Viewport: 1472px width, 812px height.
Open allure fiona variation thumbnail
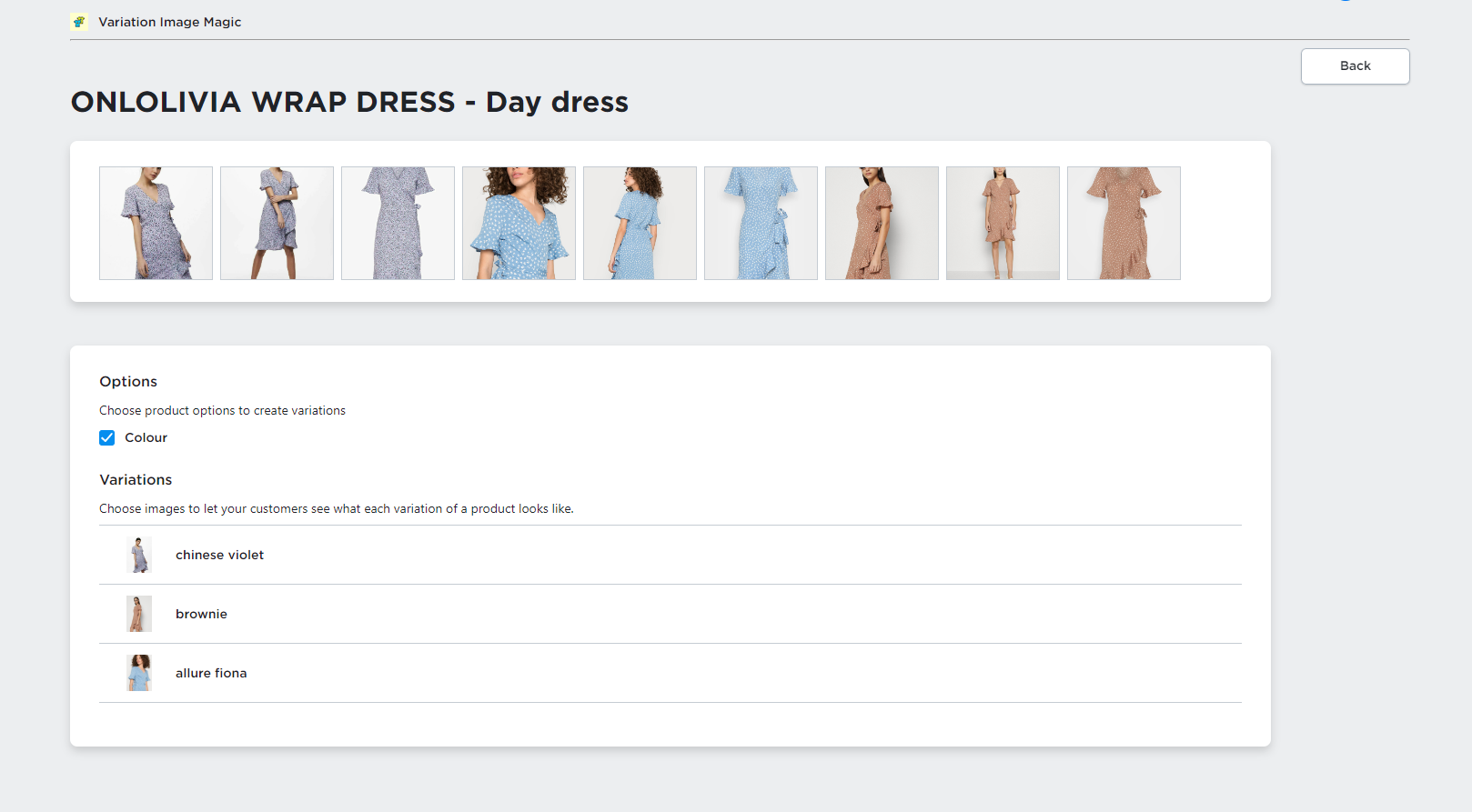coord(139,673)
